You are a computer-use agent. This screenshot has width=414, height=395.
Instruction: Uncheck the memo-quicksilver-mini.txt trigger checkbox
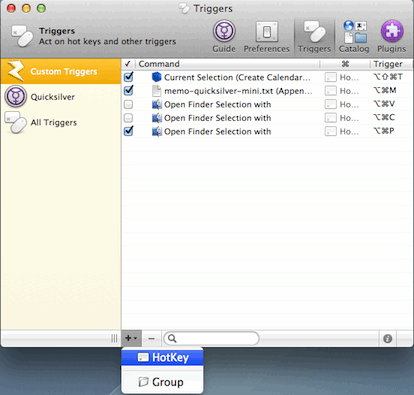pos(128,90)
